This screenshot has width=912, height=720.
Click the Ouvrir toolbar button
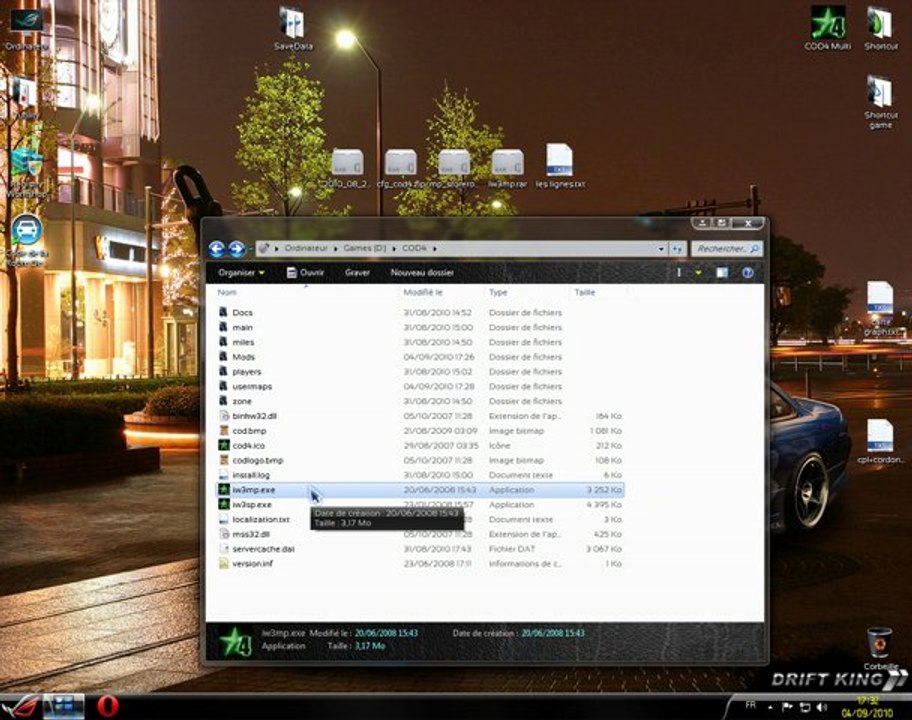point(306,273)
